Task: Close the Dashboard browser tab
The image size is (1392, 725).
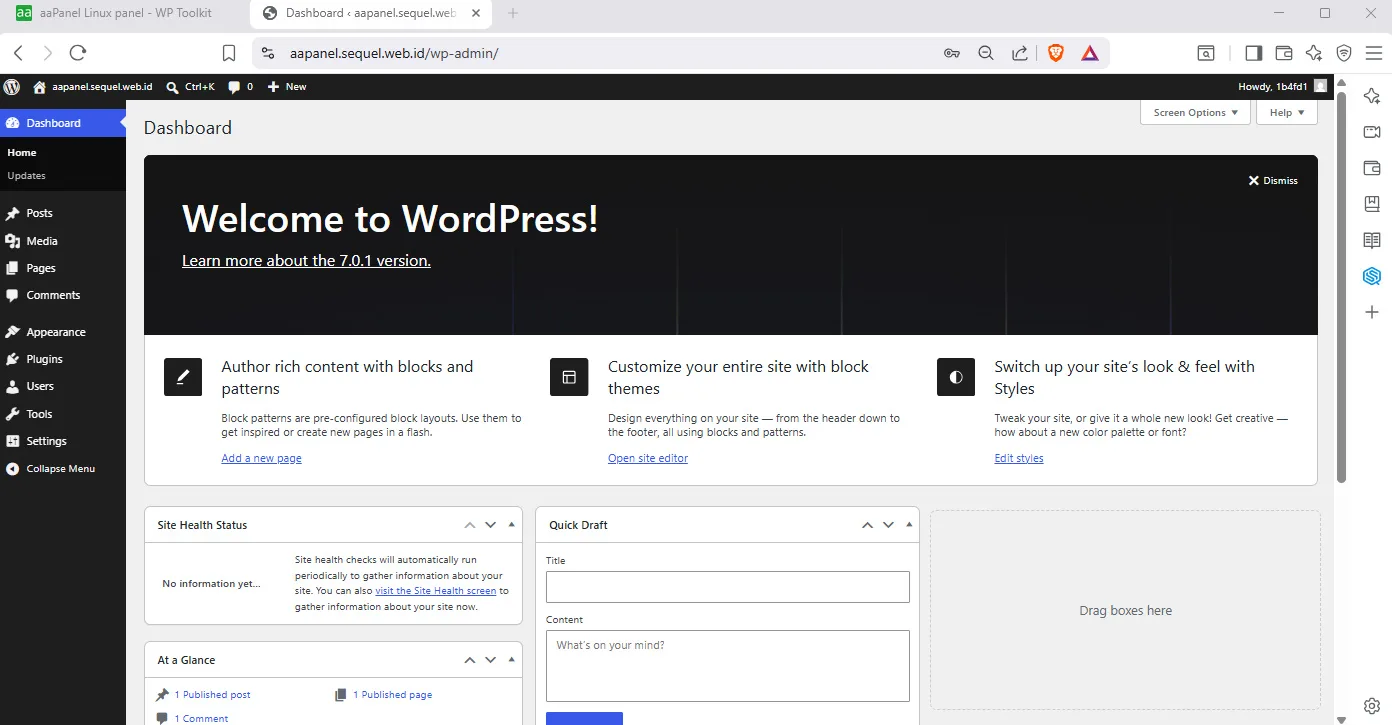Action: click(x=477, y=13)
